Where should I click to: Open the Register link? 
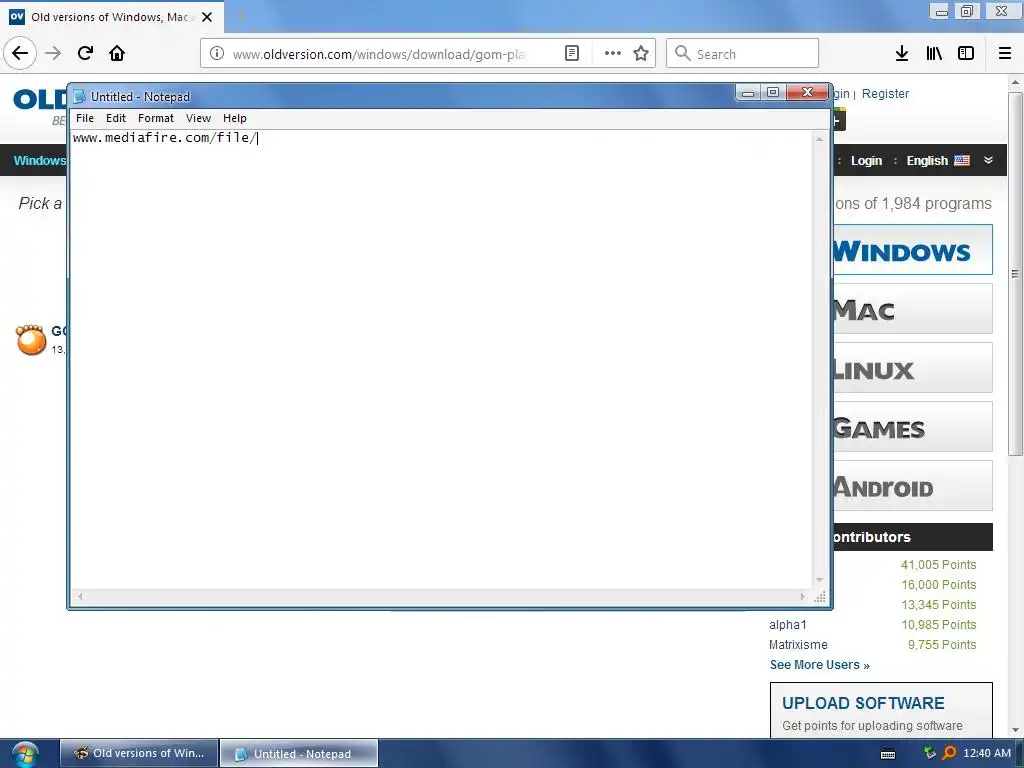click(885, 93)
